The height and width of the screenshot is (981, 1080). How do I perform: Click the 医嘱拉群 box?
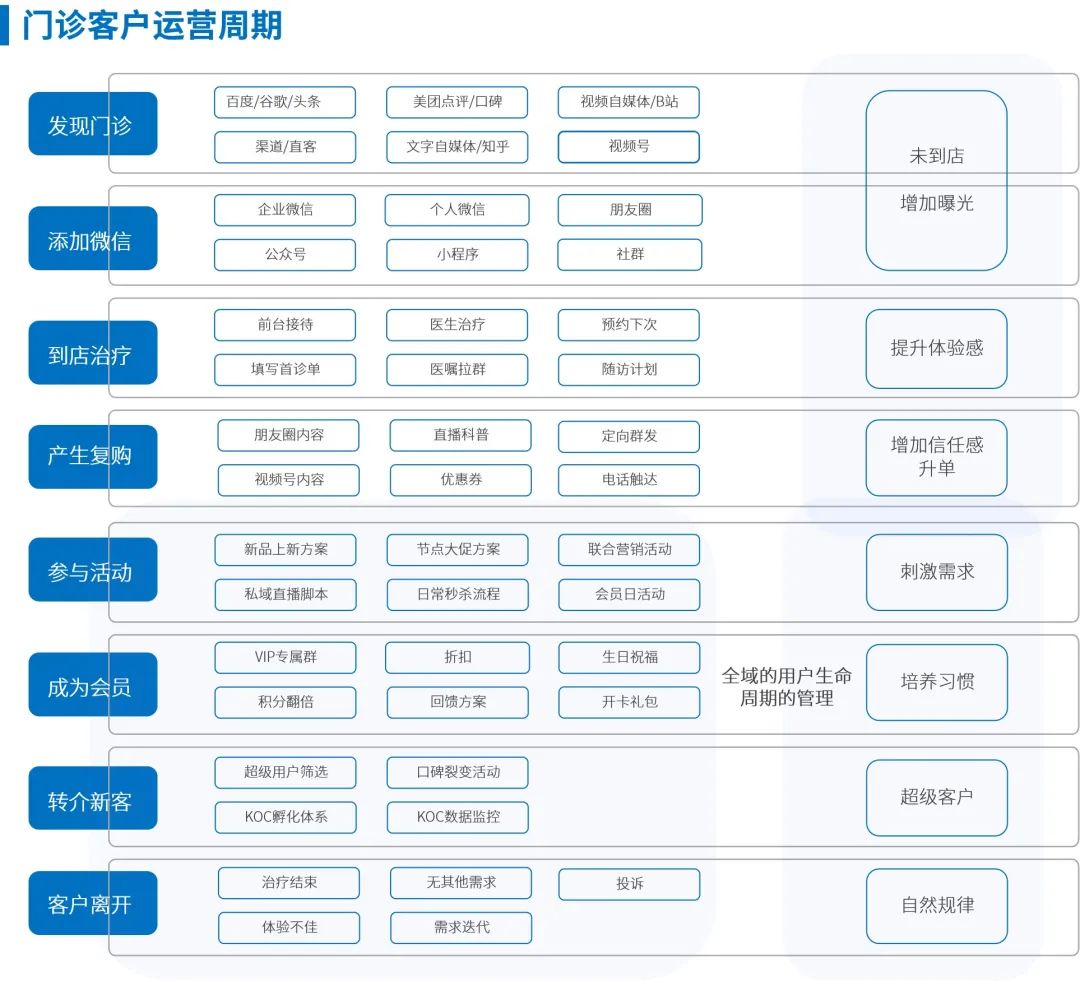457,370
